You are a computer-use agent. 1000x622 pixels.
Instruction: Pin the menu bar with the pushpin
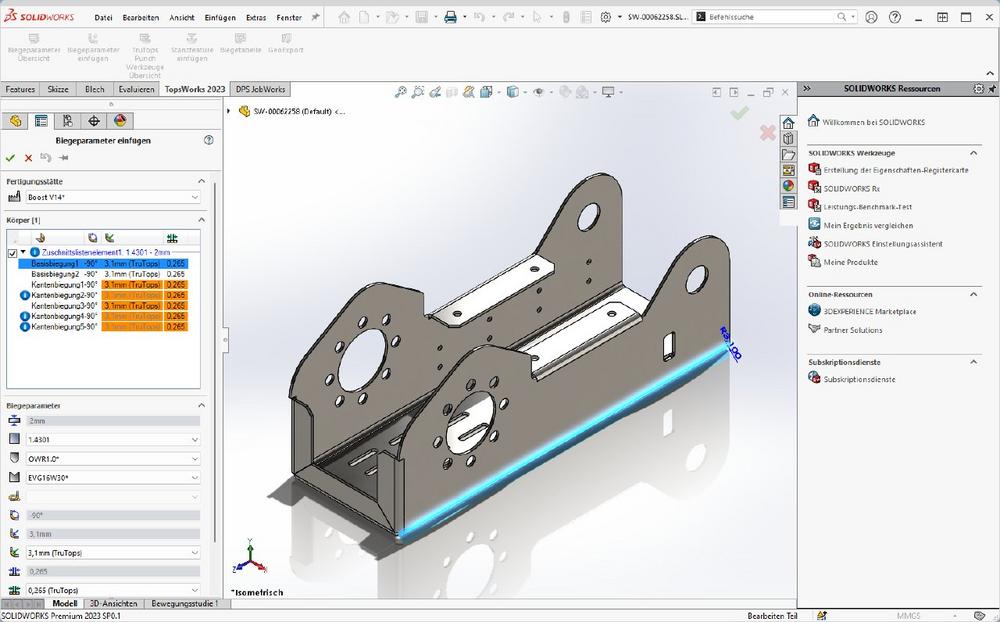[x=315, y=17]
